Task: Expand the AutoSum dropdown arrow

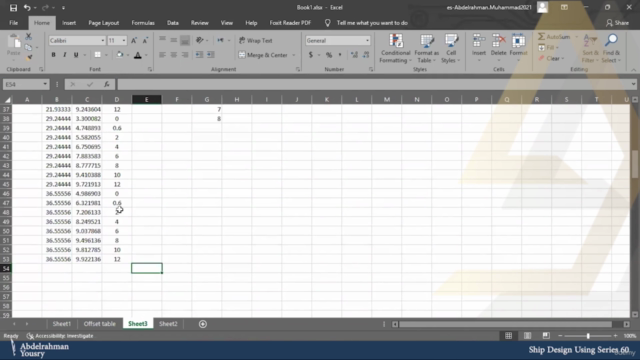Action: click(x=576, y=37)
